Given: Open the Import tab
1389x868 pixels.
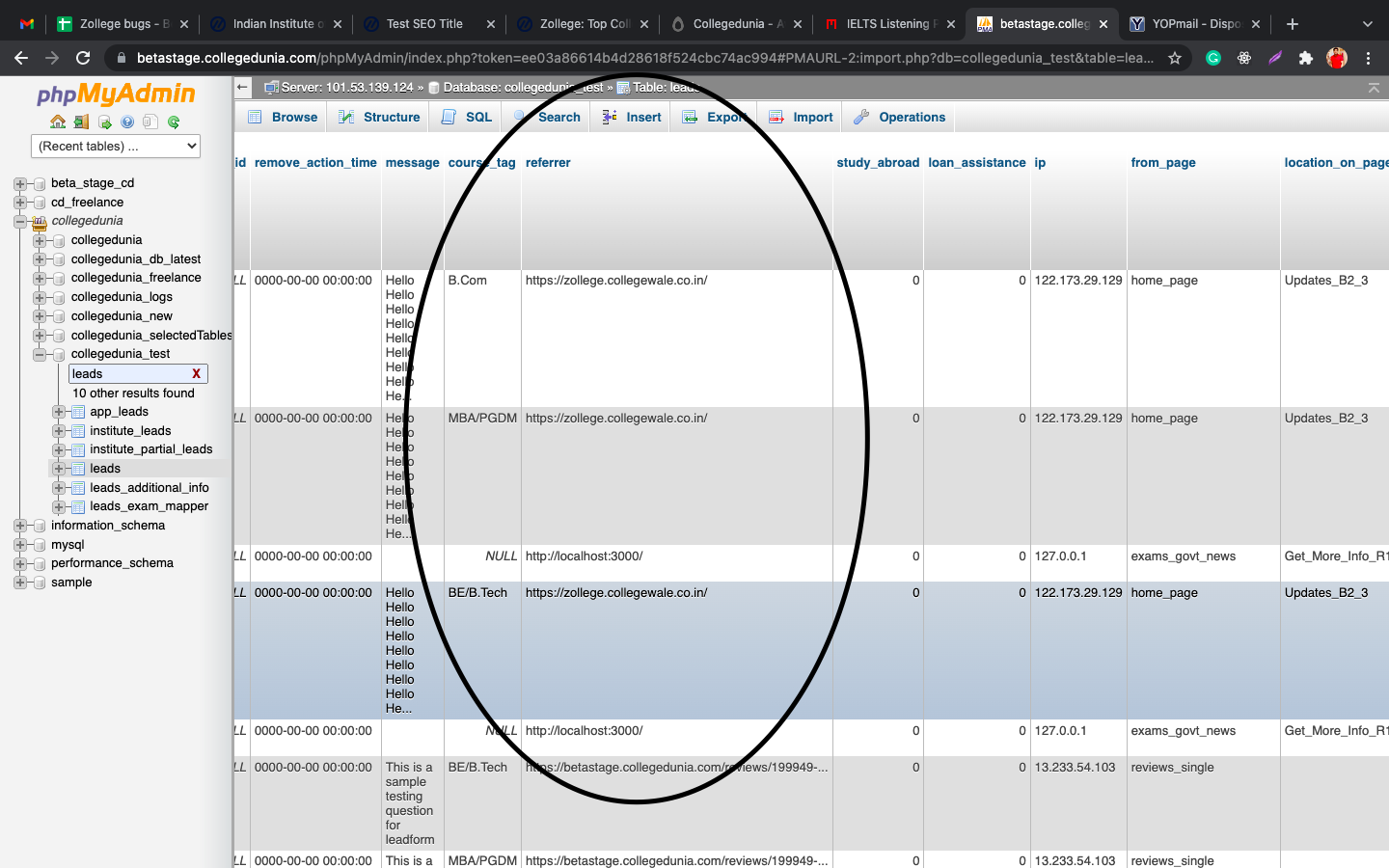Looking at the screenshot, I should click(x=800, y=118).
